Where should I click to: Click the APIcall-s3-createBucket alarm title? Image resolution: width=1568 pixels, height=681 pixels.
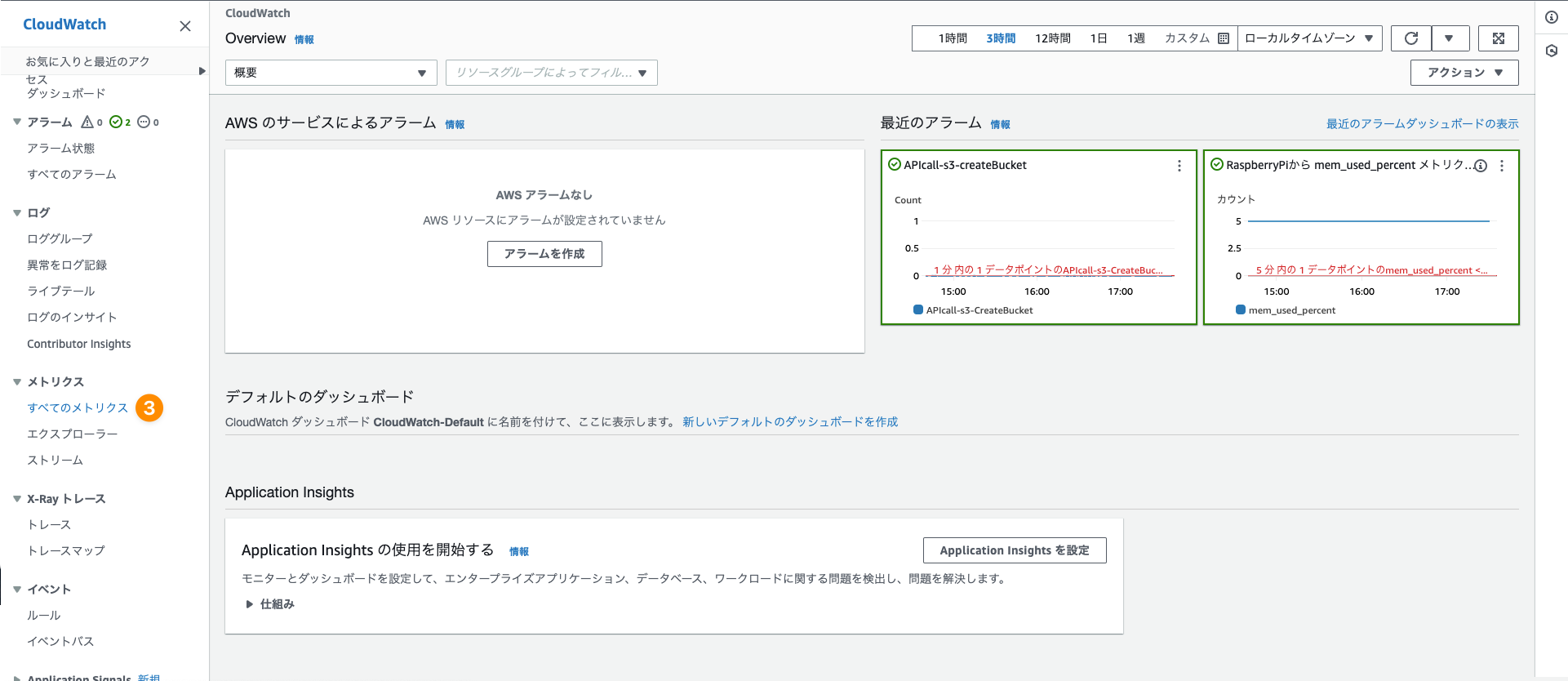(x=965, y=165)
